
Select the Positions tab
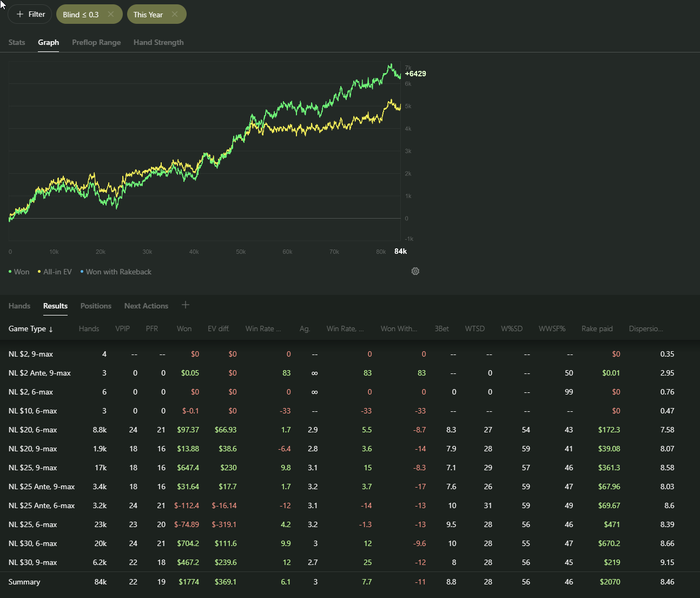click(95, 306)
